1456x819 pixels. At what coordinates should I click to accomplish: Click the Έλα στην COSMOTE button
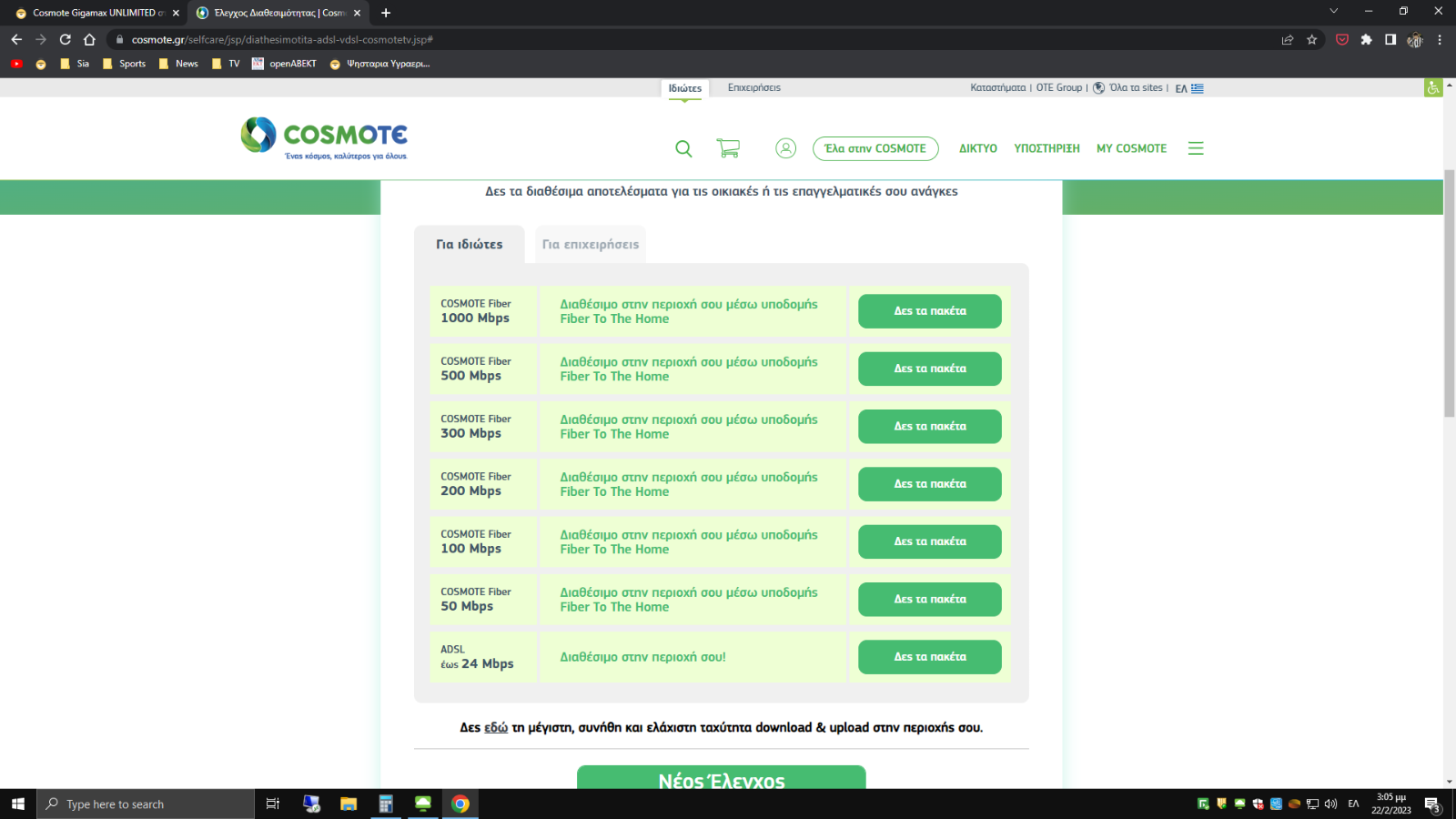coord(875,148)
